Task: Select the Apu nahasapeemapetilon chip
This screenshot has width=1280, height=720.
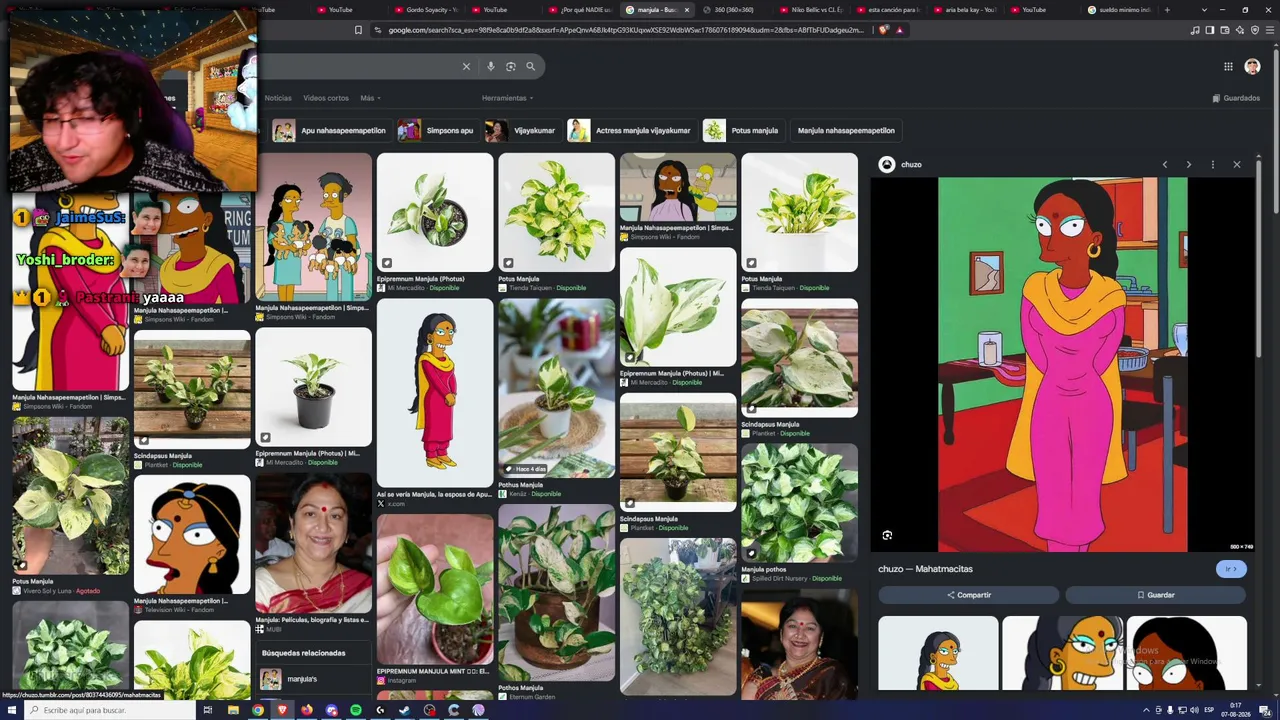Action: 330,131
